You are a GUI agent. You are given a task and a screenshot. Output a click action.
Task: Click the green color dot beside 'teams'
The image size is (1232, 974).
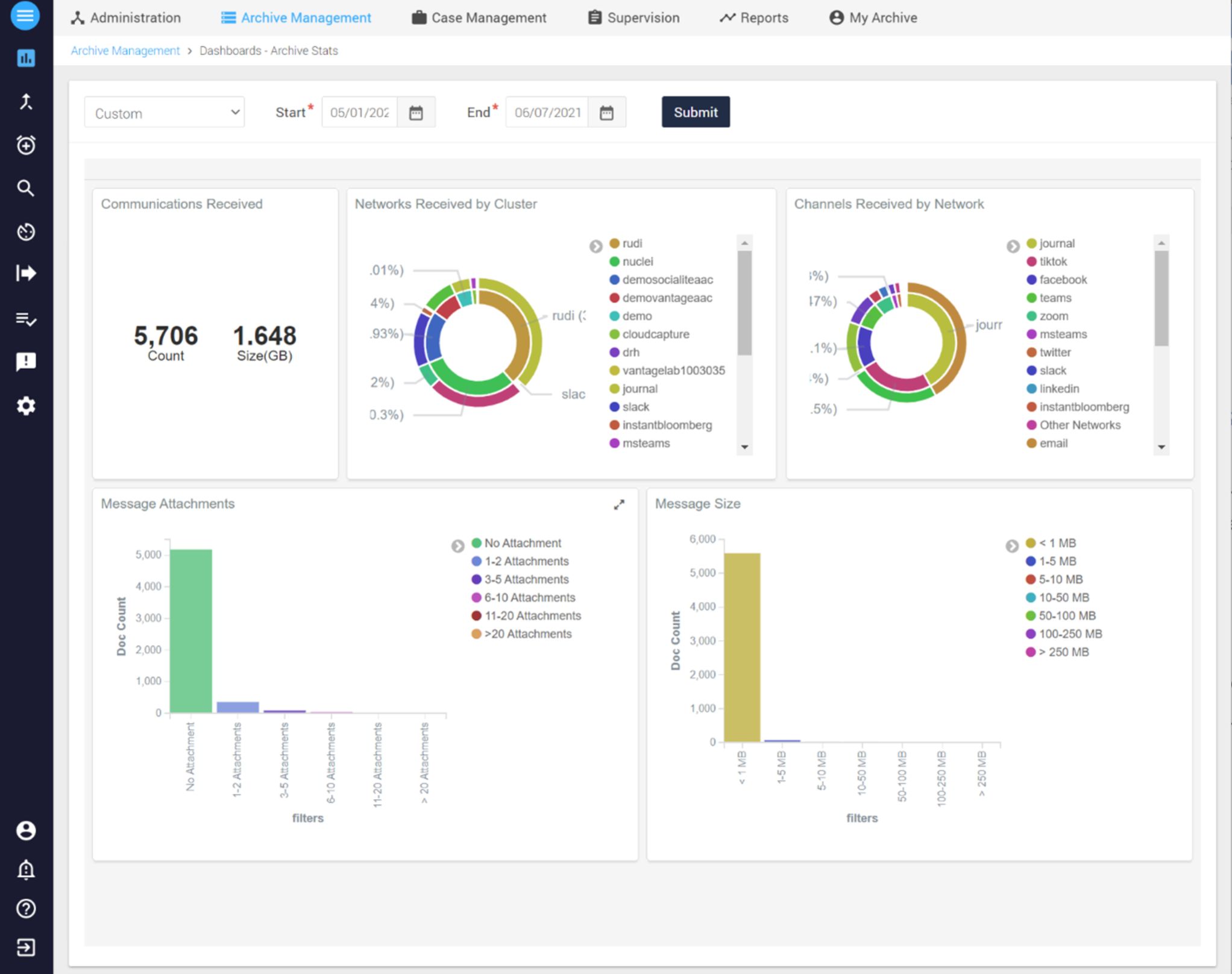(1032, 298)
